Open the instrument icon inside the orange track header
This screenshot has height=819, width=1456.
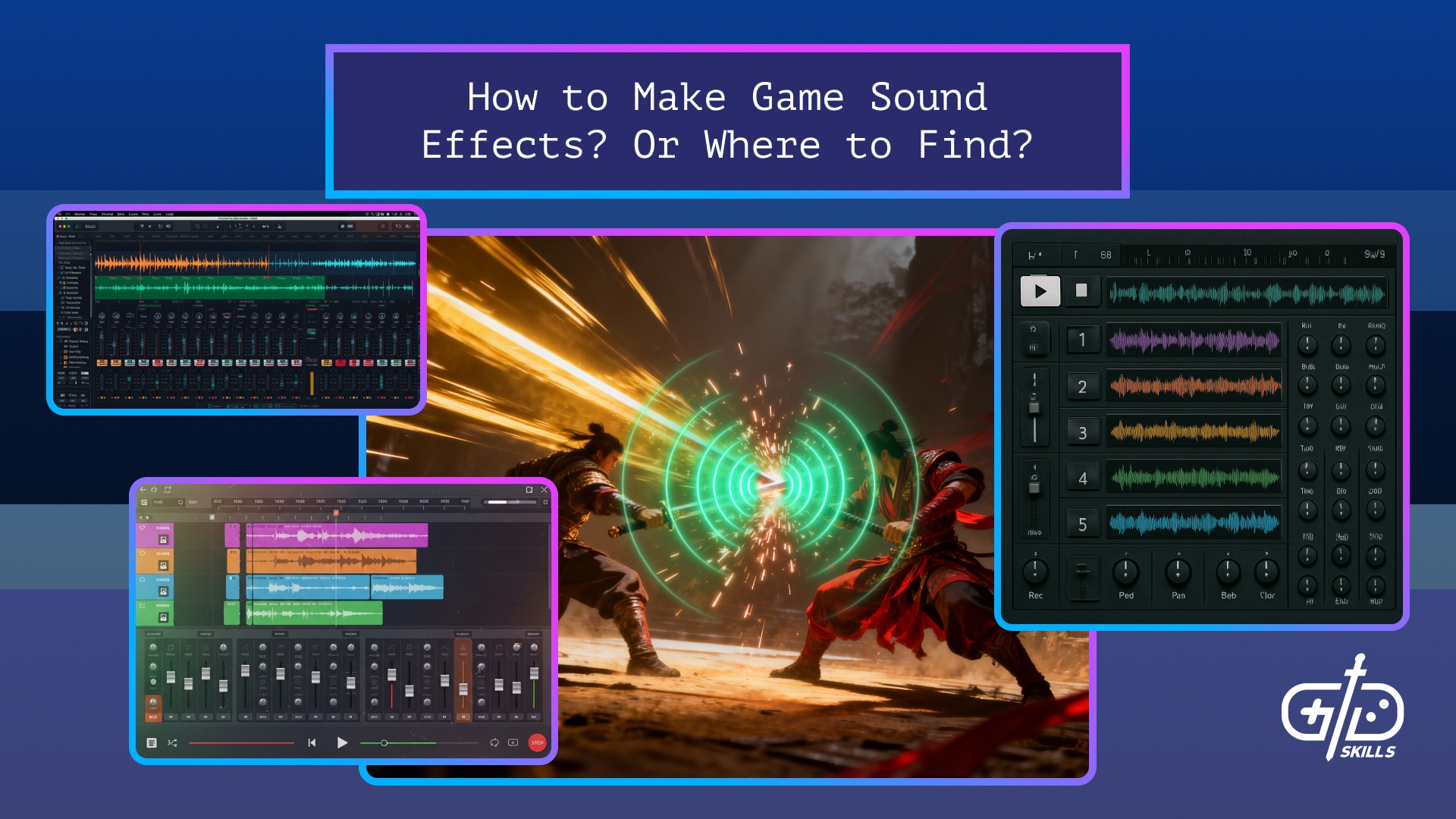[x=163, y=563]
